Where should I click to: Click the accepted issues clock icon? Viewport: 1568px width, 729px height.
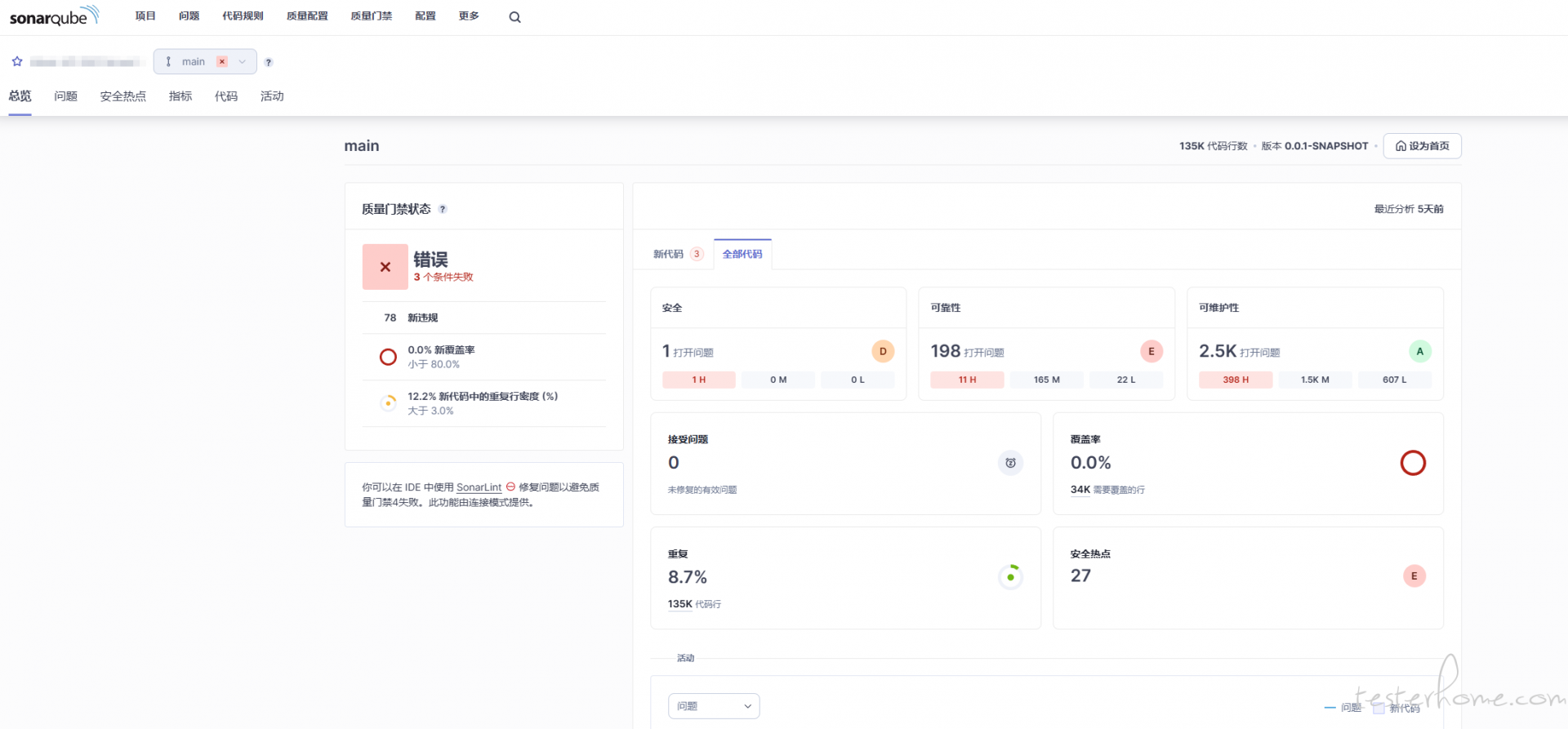coord(1010,463)
